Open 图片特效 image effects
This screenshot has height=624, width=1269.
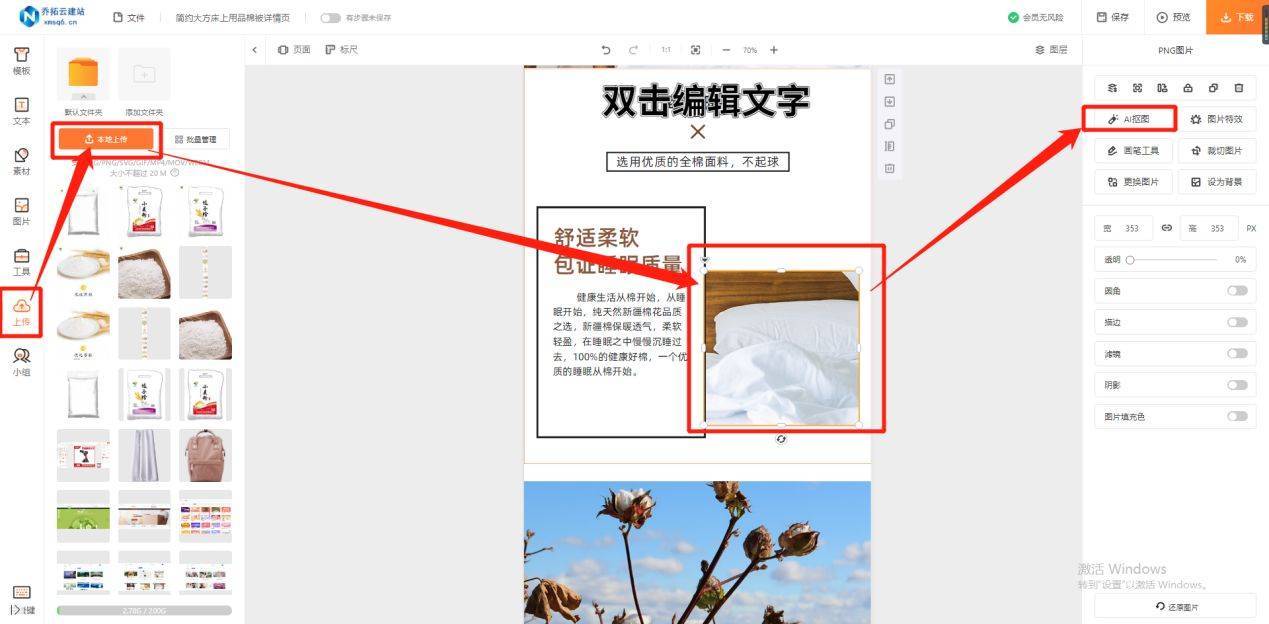tap(1217, 119)
